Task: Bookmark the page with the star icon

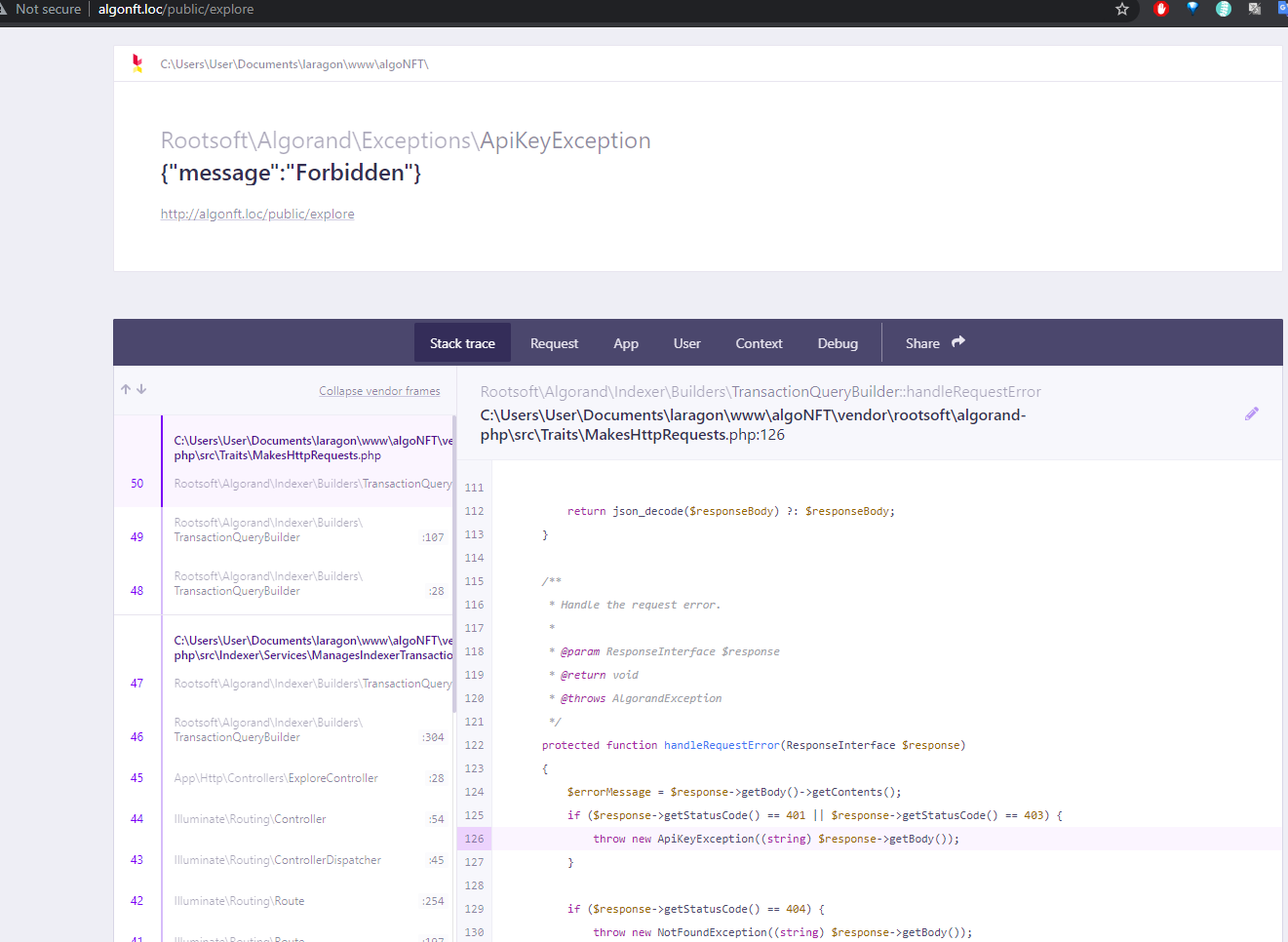Action: (1122, 10)
